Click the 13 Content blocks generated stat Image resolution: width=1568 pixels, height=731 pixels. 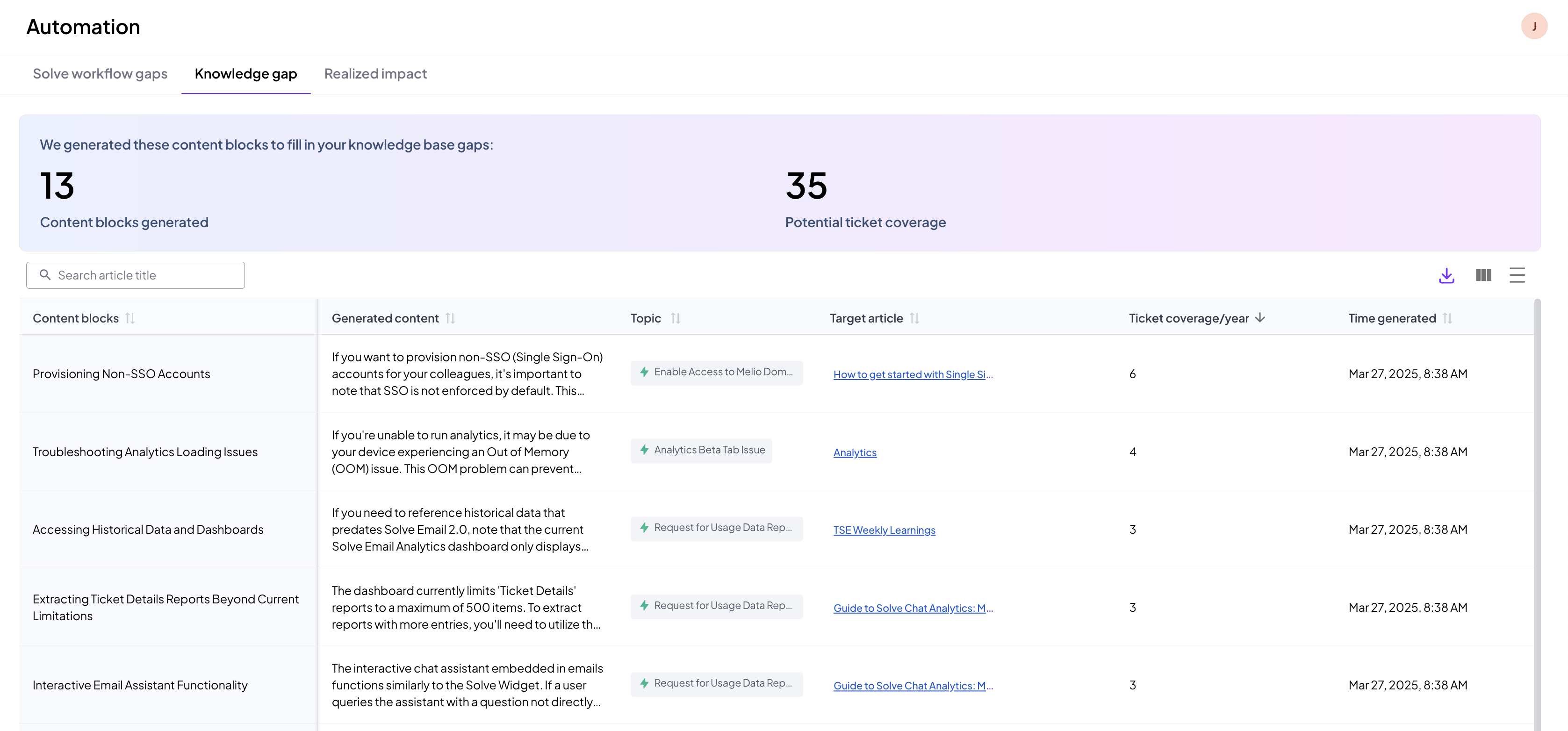pyautogui.click(x=124, y=199)
